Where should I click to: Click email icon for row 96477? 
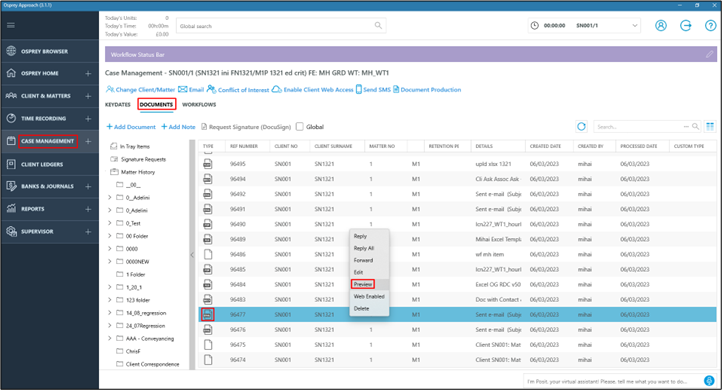click(208, 314)
